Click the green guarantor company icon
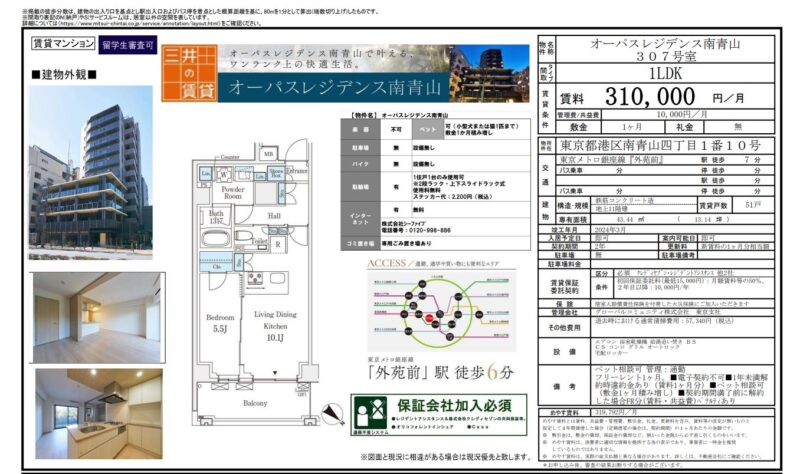 (370, 413)
